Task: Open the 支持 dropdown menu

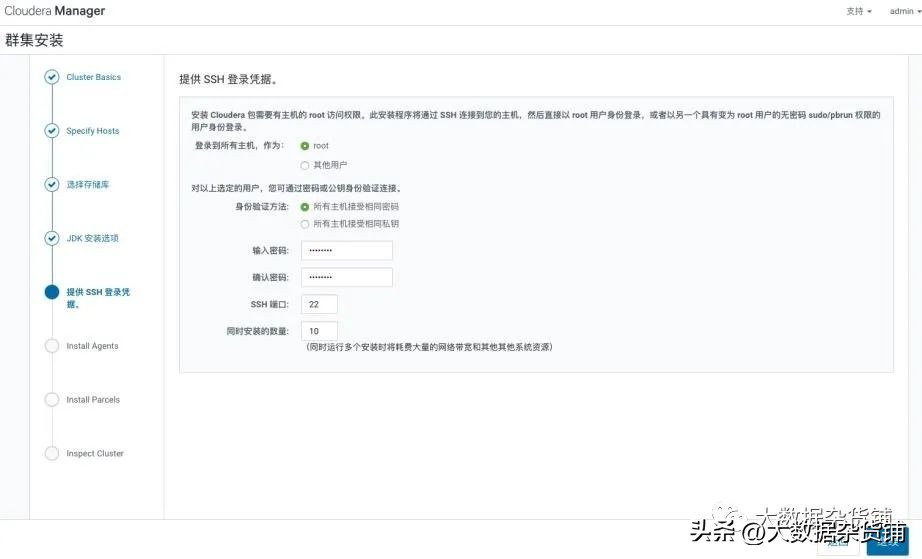Action: pyautogui.click(x=858, y=11)
